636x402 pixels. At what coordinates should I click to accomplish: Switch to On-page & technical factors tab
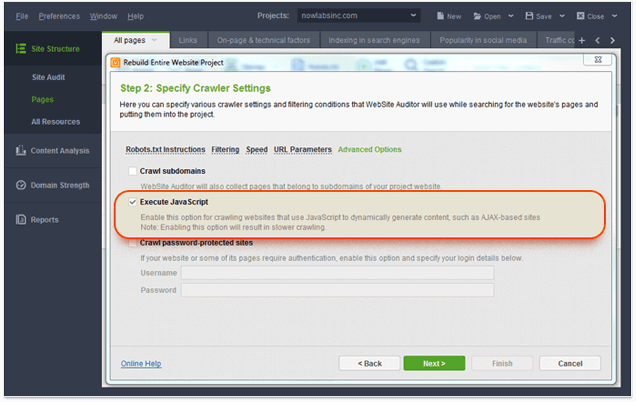point(263,40)
